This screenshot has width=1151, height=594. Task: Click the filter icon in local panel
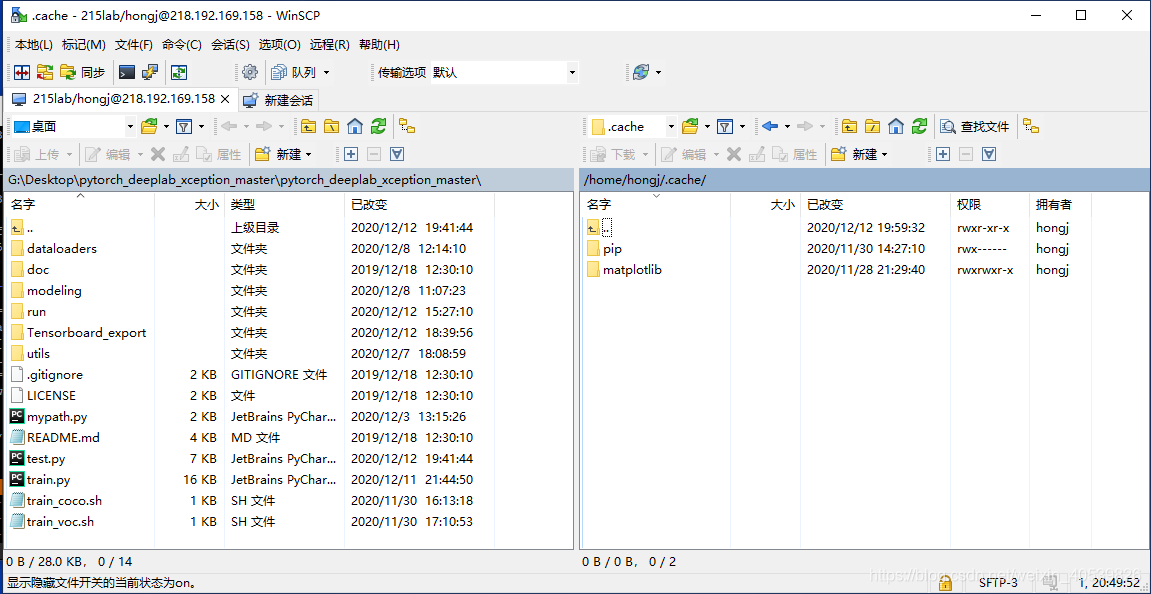point(184,126)
